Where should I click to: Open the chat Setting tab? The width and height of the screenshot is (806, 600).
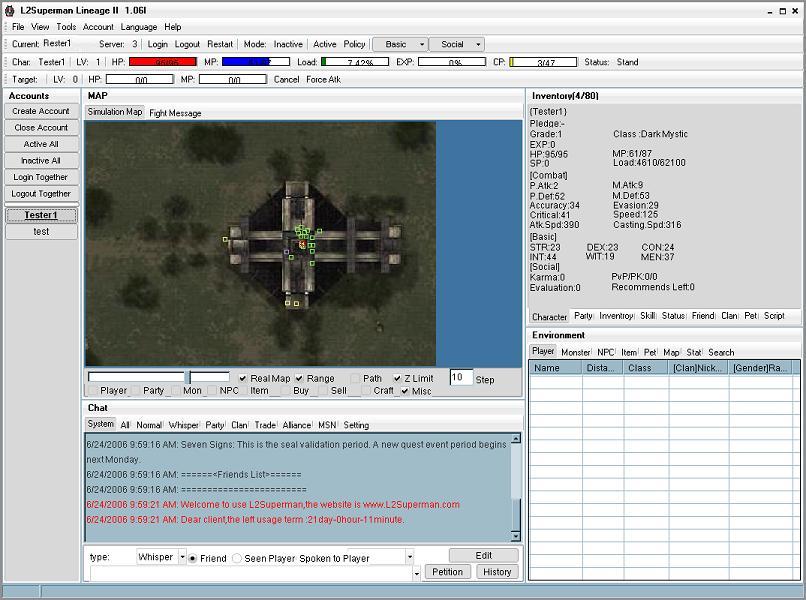click(356, 425)
